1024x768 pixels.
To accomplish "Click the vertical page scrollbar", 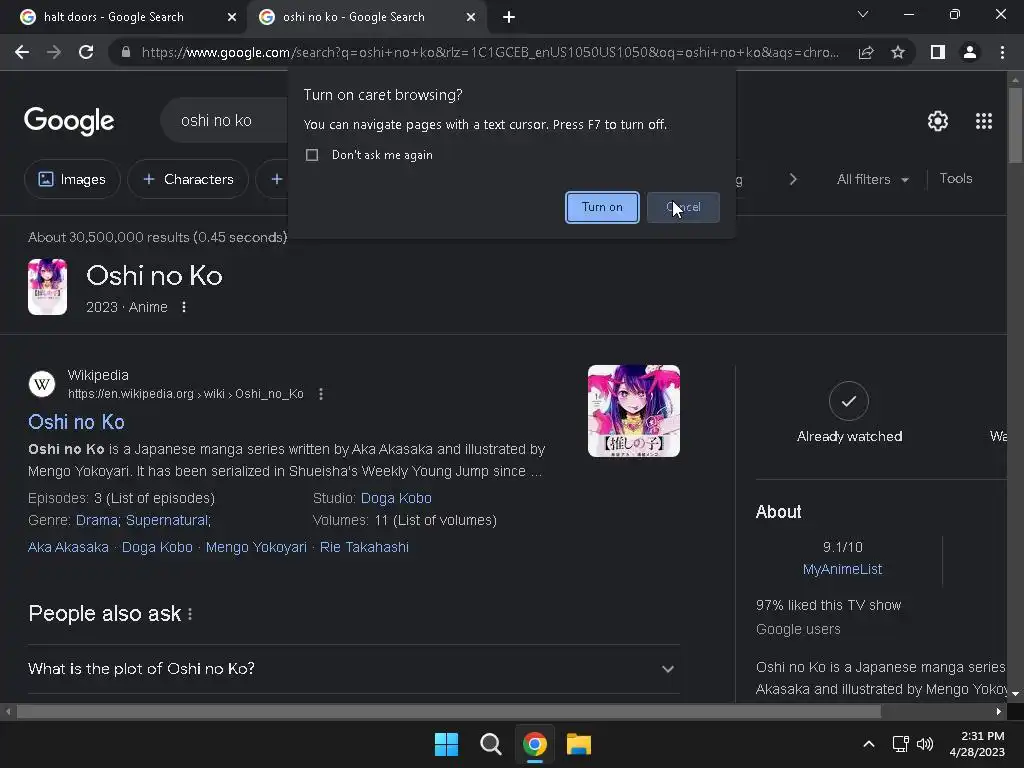I will 1015,126.
